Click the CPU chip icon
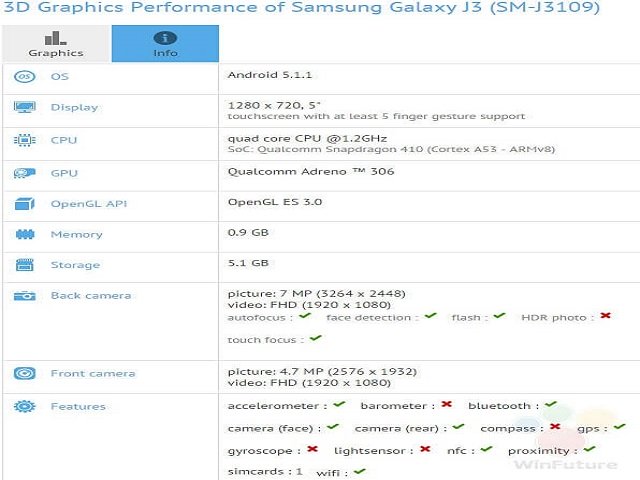 (25, 141)
